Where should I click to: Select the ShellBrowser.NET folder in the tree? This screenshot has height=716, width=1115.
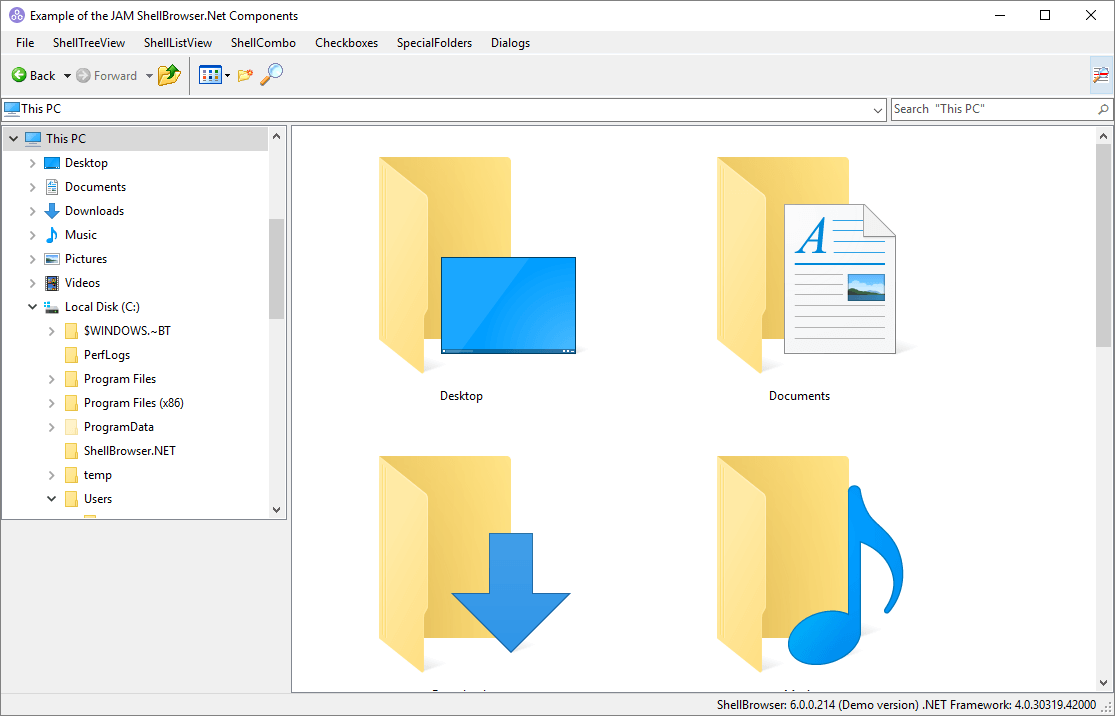[x=131, y=450]
